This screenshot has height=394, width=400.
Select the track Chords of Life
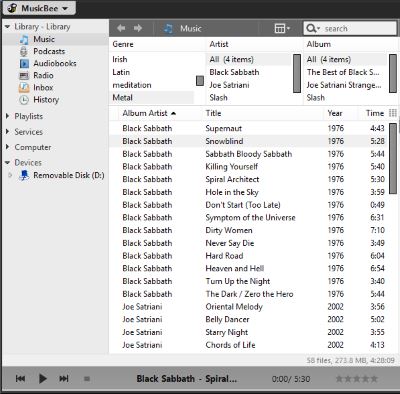[230, 345]
